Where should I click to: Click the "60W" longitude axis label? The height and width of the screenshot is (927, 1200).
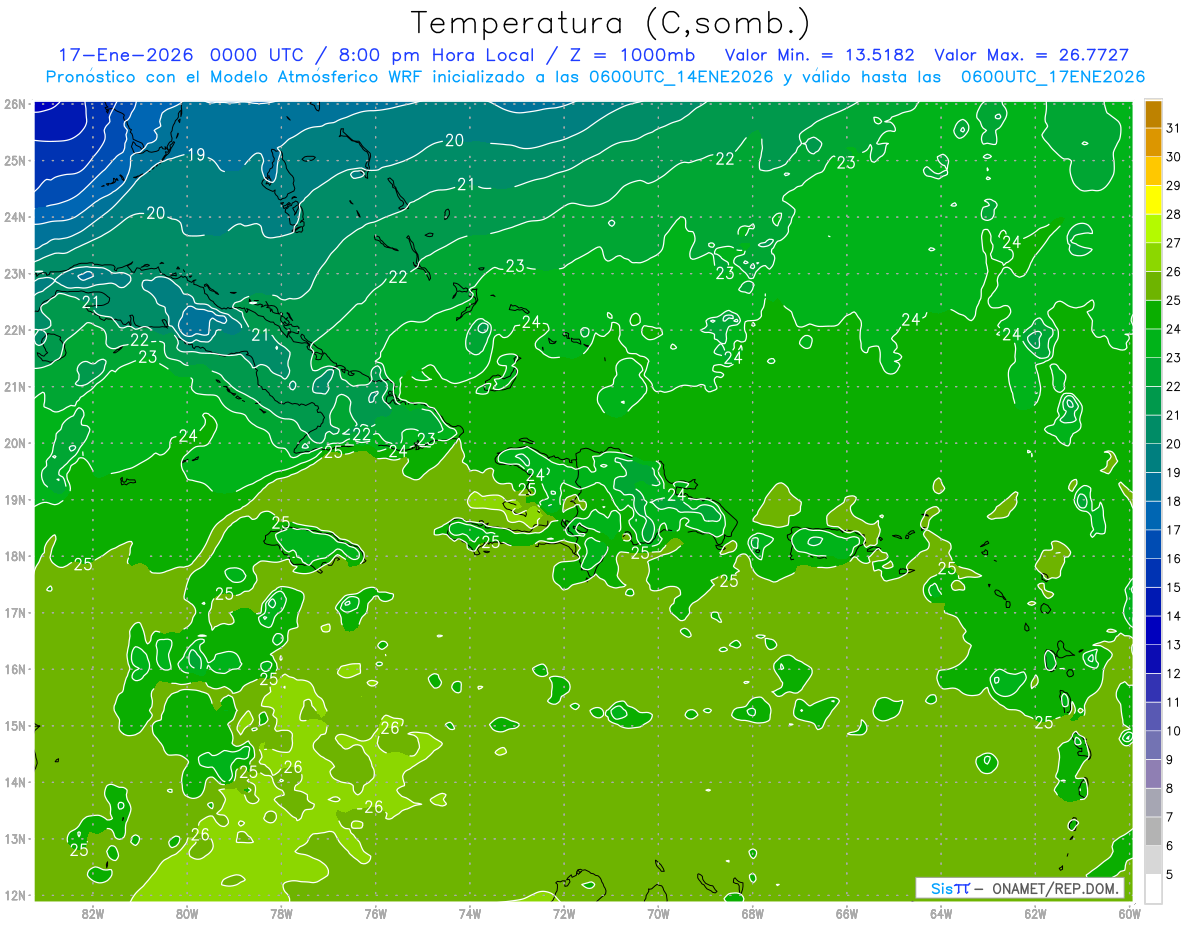point(1129,913)
